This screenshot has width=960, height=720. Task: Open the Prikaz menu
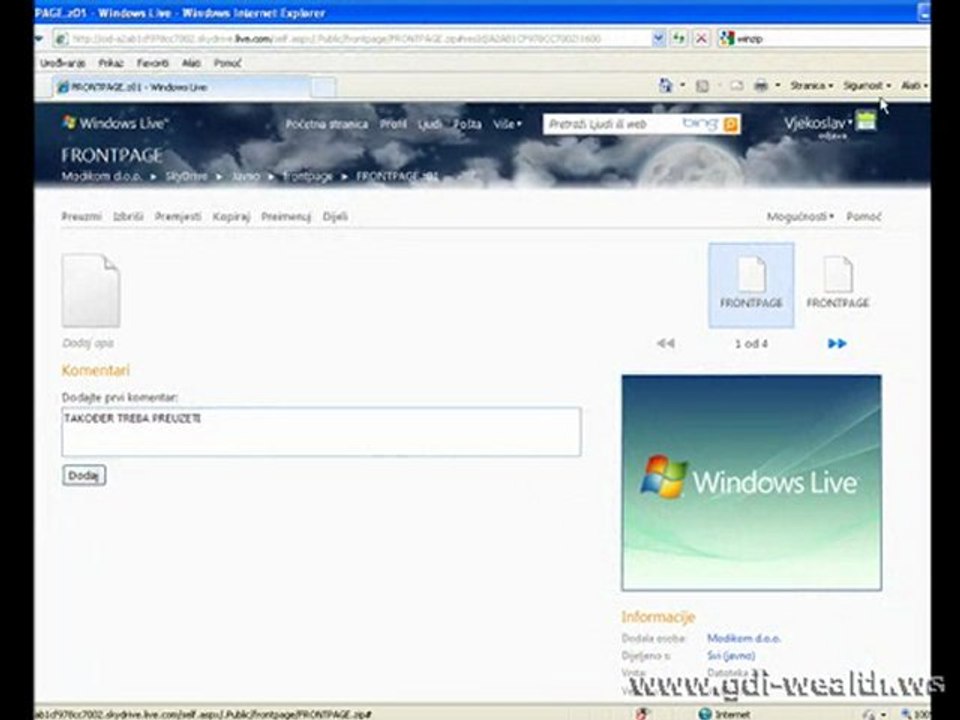[x=111, y=63]
